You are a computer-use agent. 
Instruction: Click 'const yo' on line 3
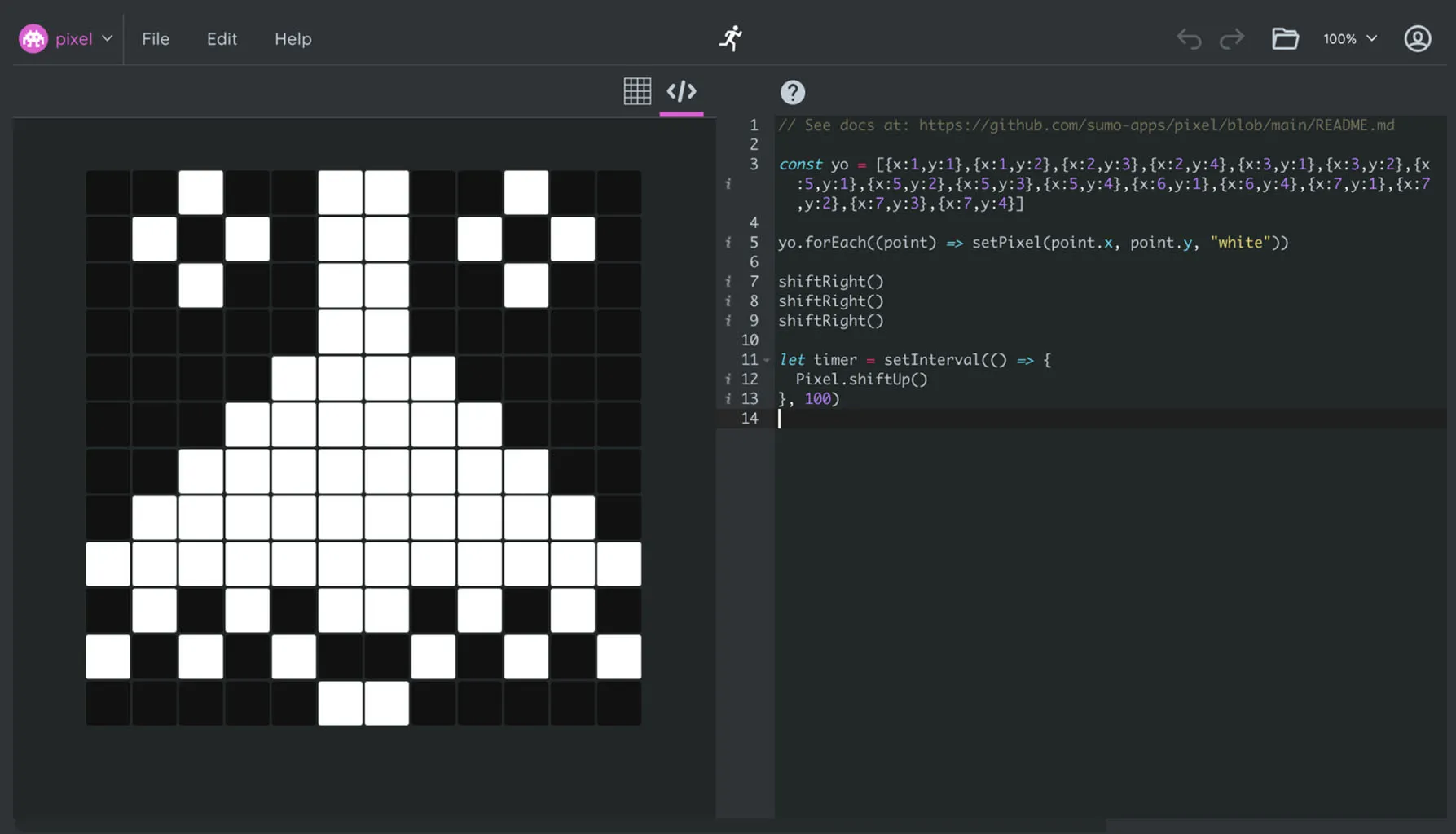pos(813,165)
